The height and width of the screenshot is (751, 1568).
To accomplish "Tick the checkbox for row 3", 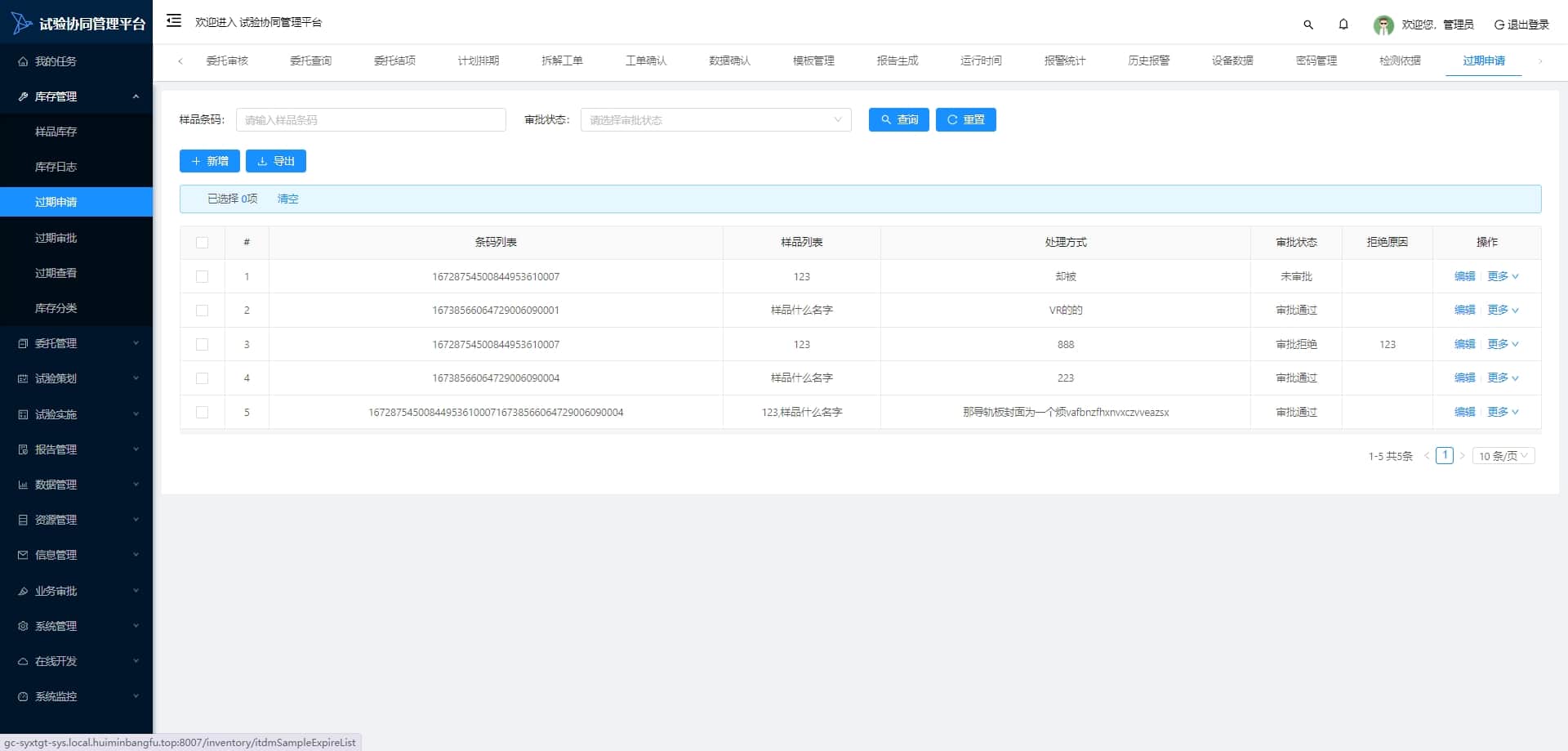I will [x=203, y=345].
